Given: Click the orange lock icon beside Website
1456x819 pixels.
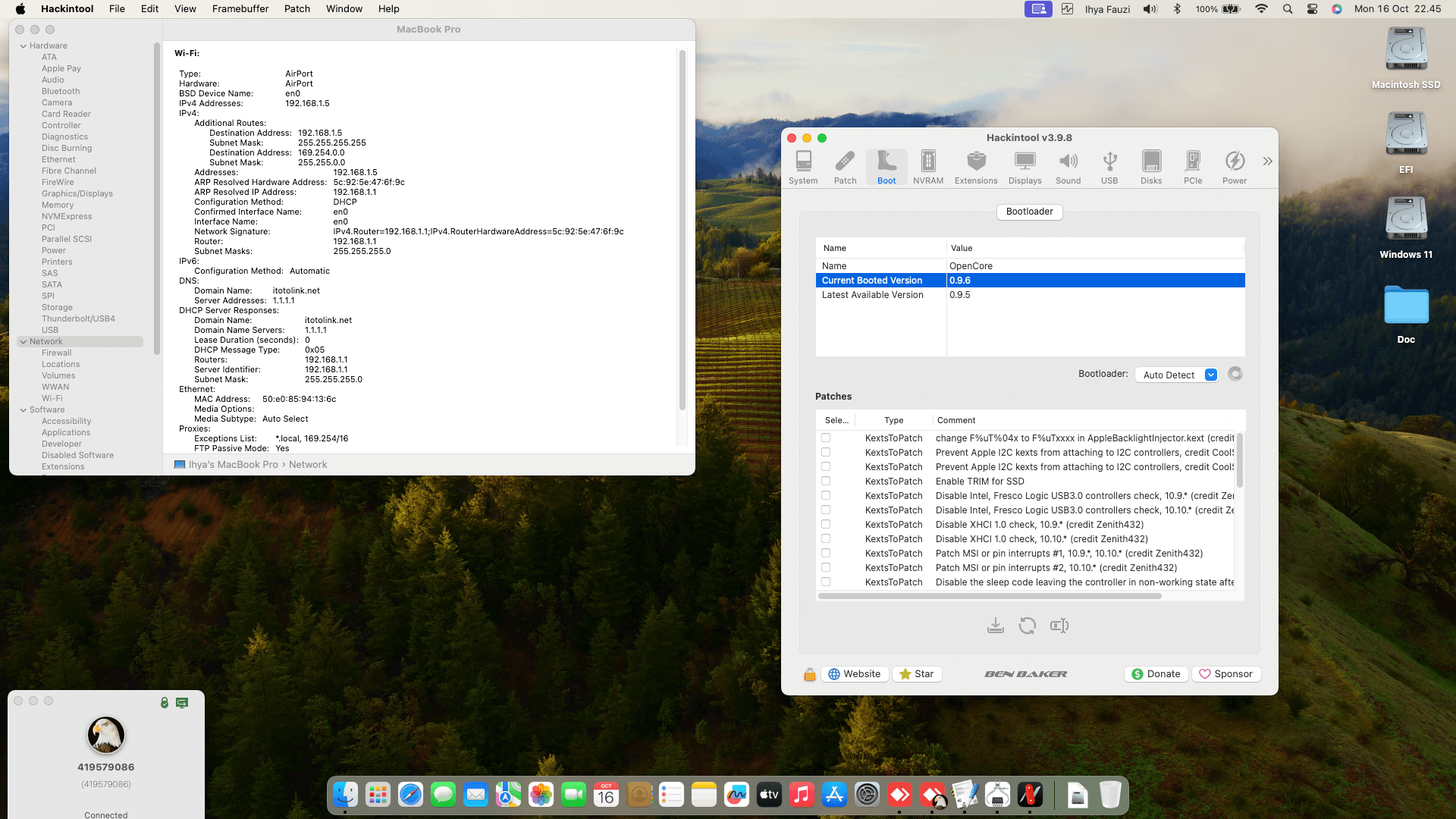Looking at the screenshot, I should [809, 674].
